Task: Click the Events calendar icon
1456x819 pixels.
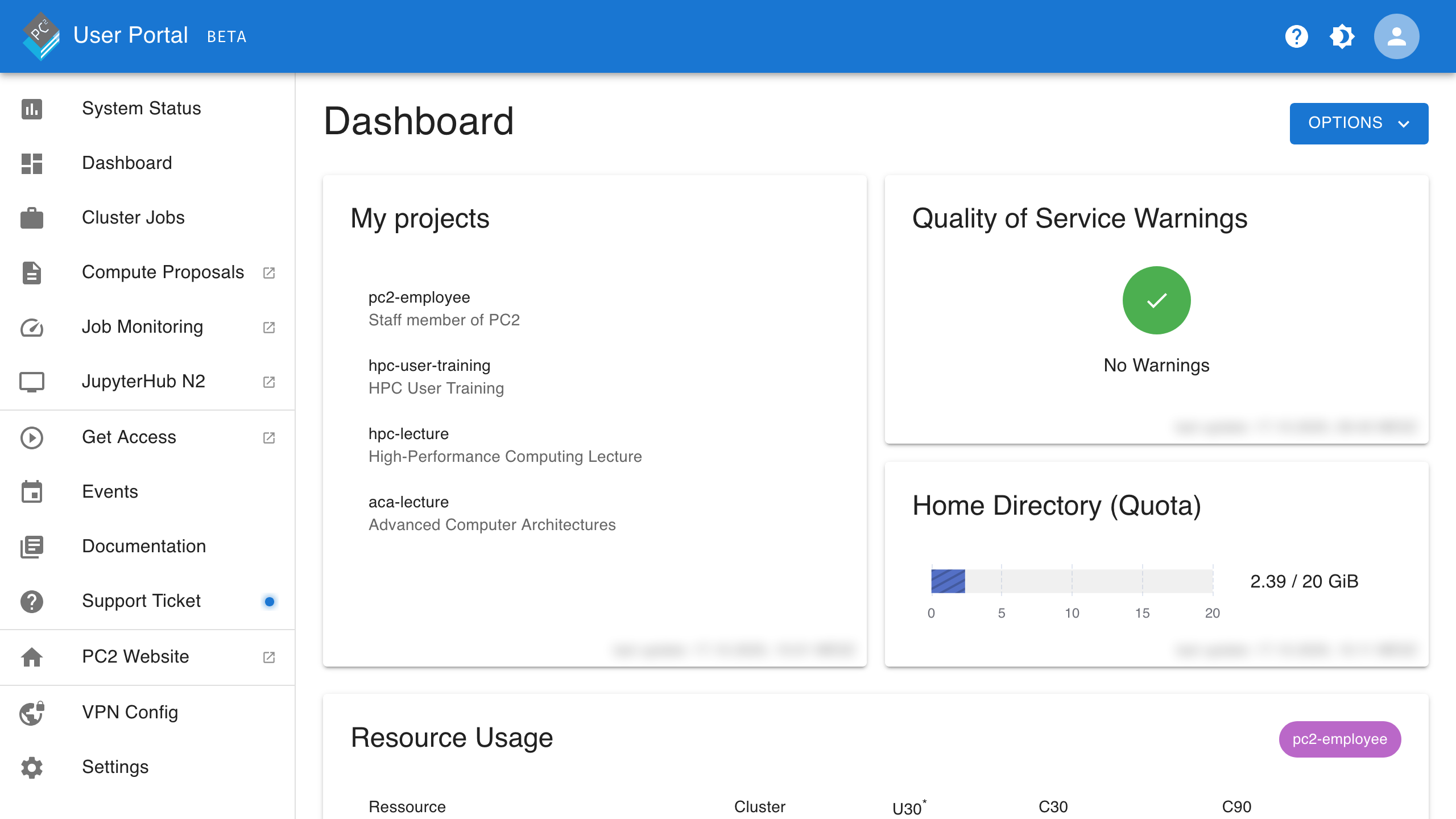Action: click(32, 492)
